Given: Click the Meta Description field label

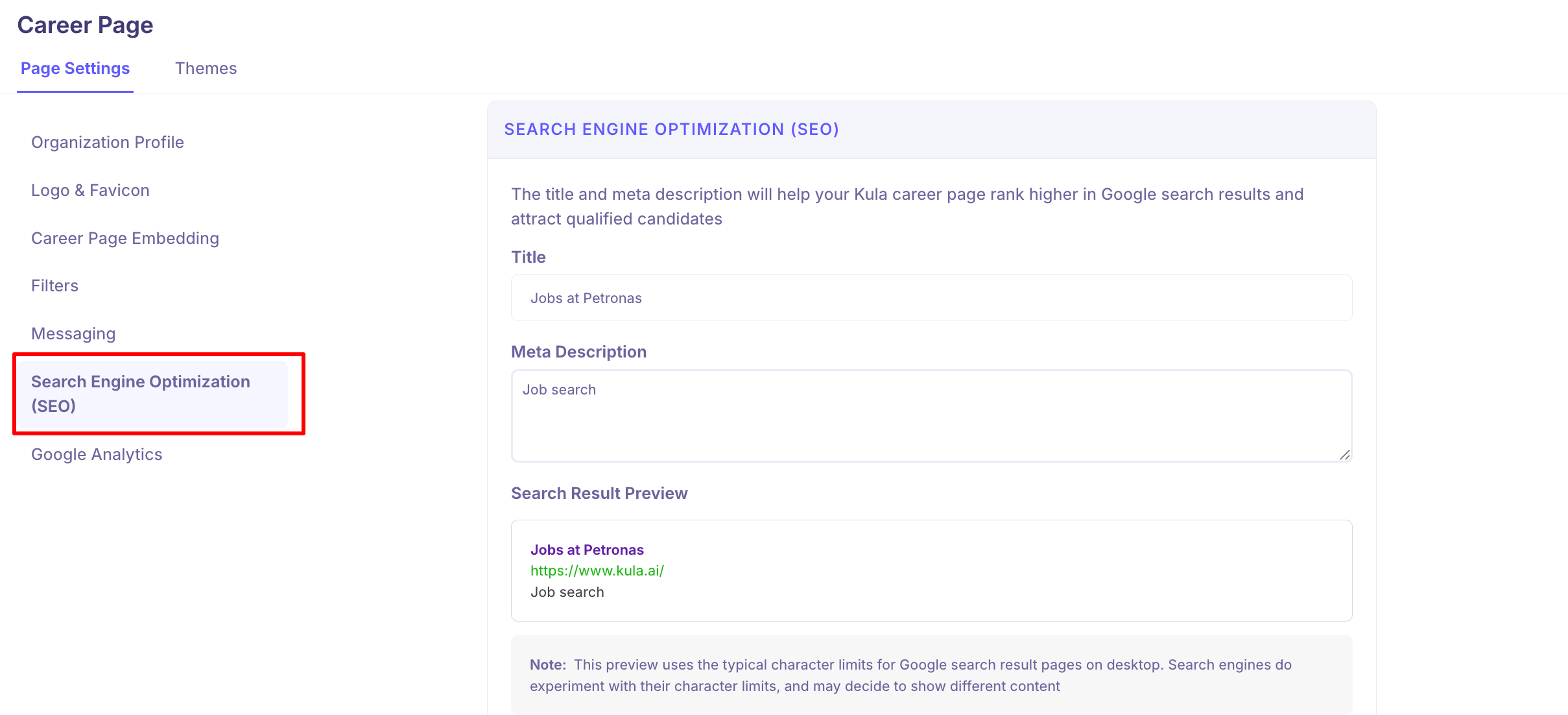Looking at the screenshot, I should click(578, 352).
